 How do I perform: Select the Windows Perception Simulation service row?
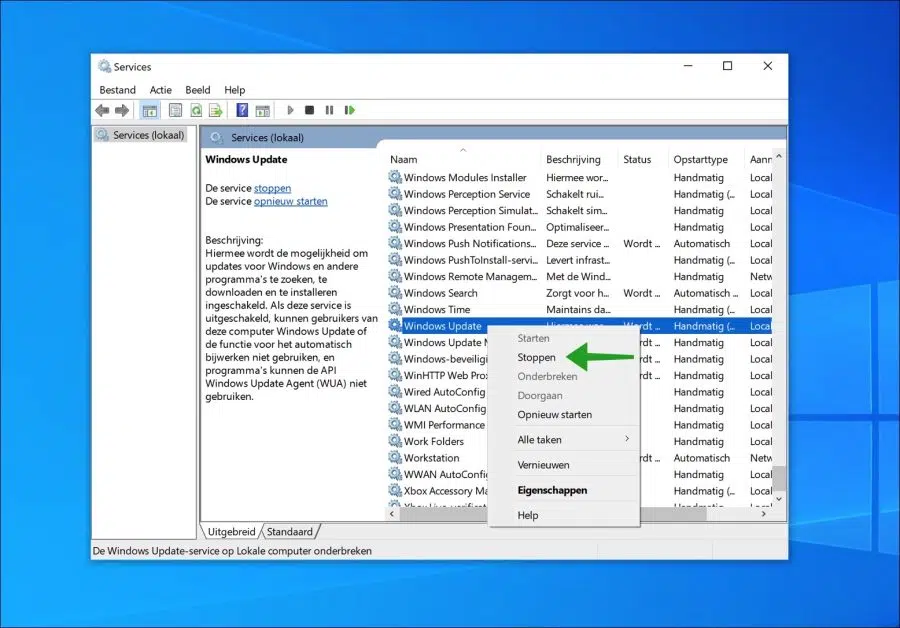click(x=580, y=210)
